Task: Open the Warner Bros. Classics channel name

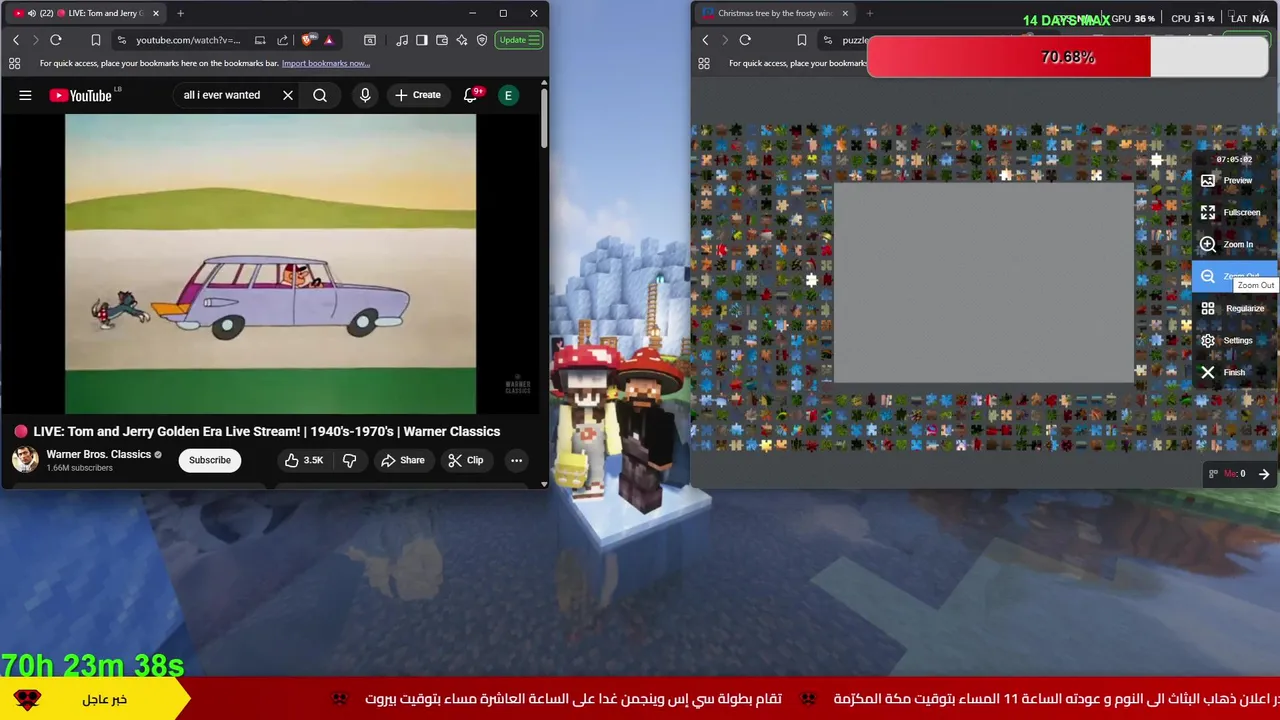Action: pos(98,454)
